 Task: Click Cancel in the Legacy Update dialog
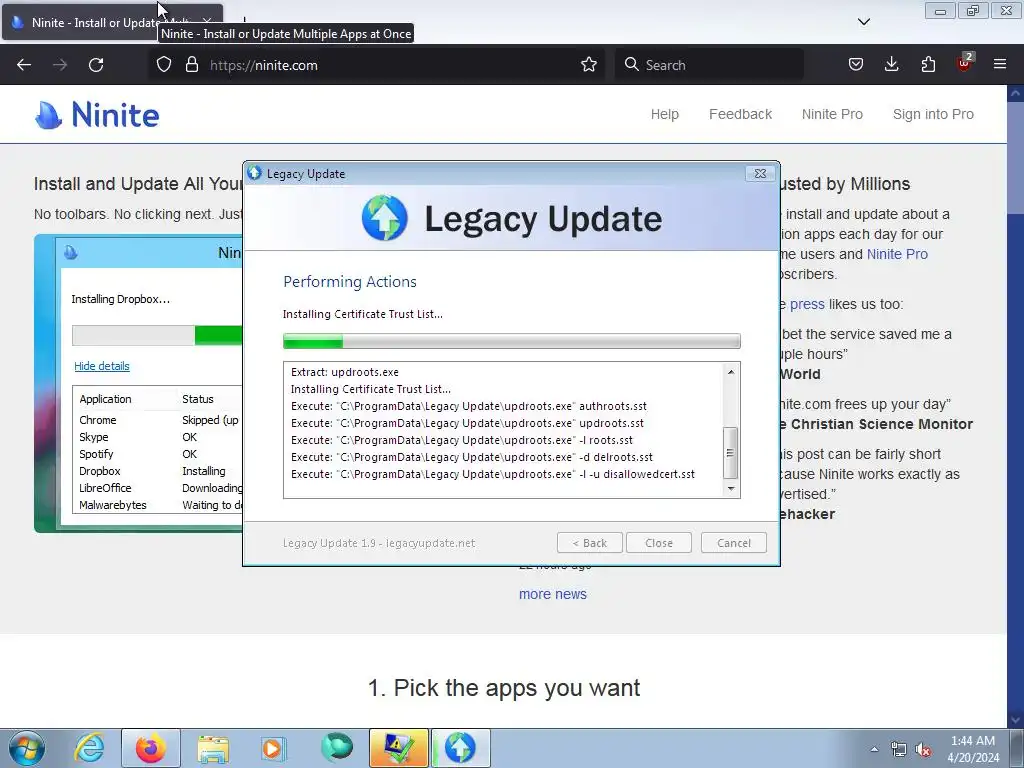733,543
